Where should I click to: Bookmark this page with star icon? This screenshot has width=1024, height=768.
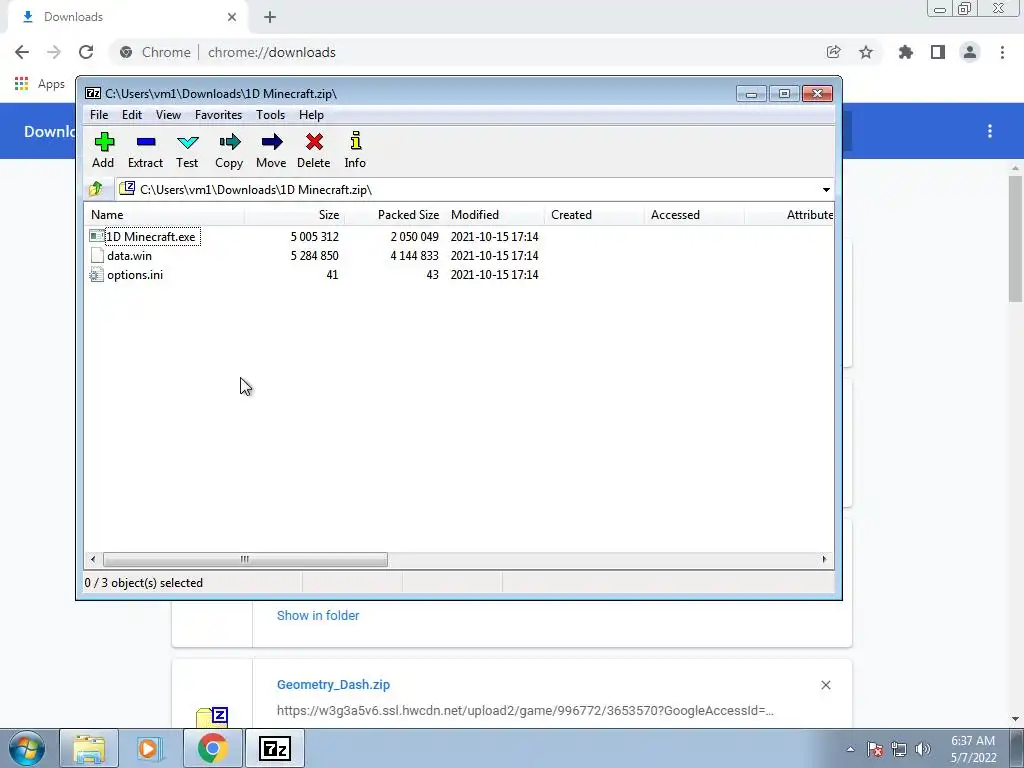point(866,52)
